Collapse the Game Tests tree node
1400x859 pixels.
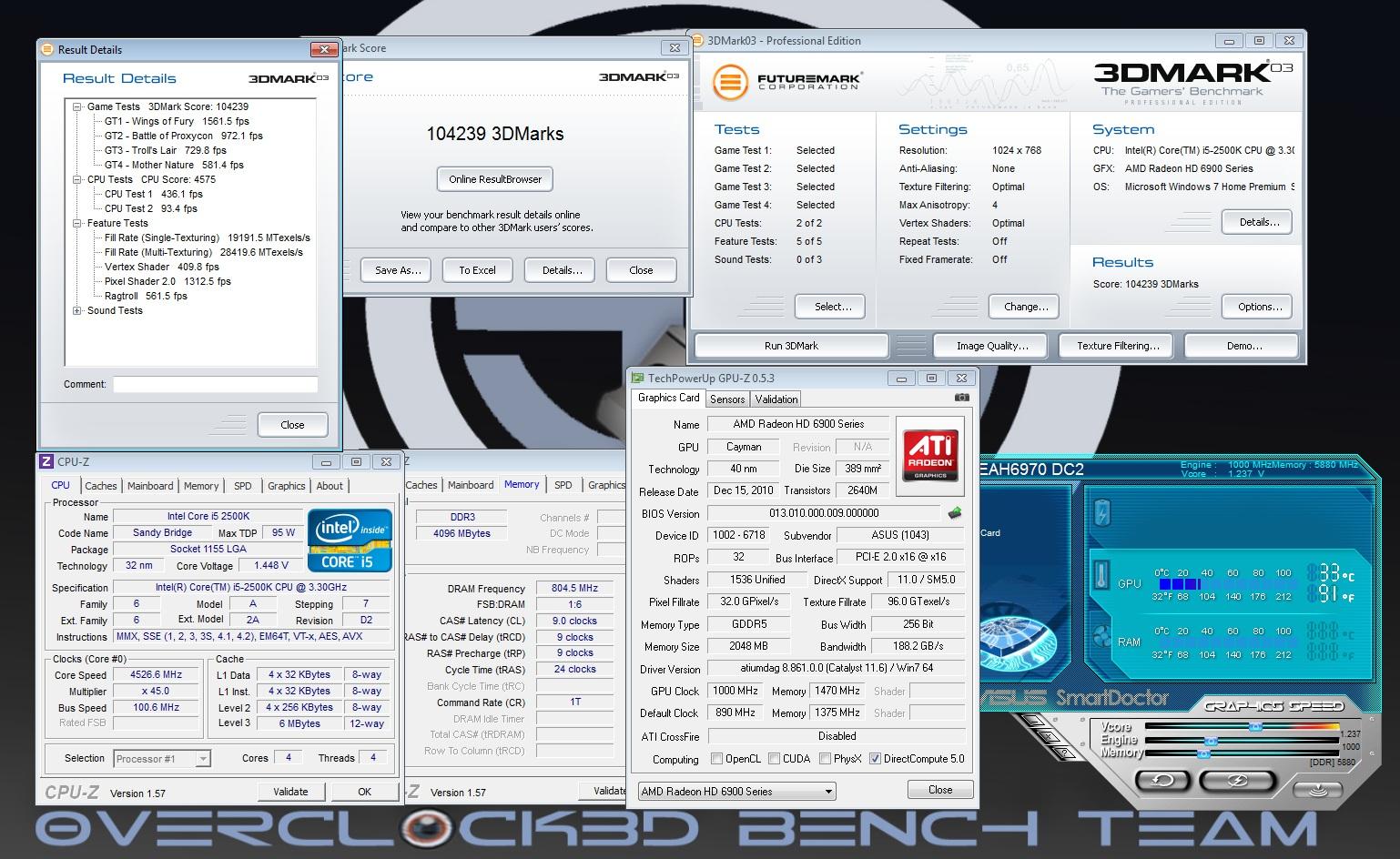[78, 106]
